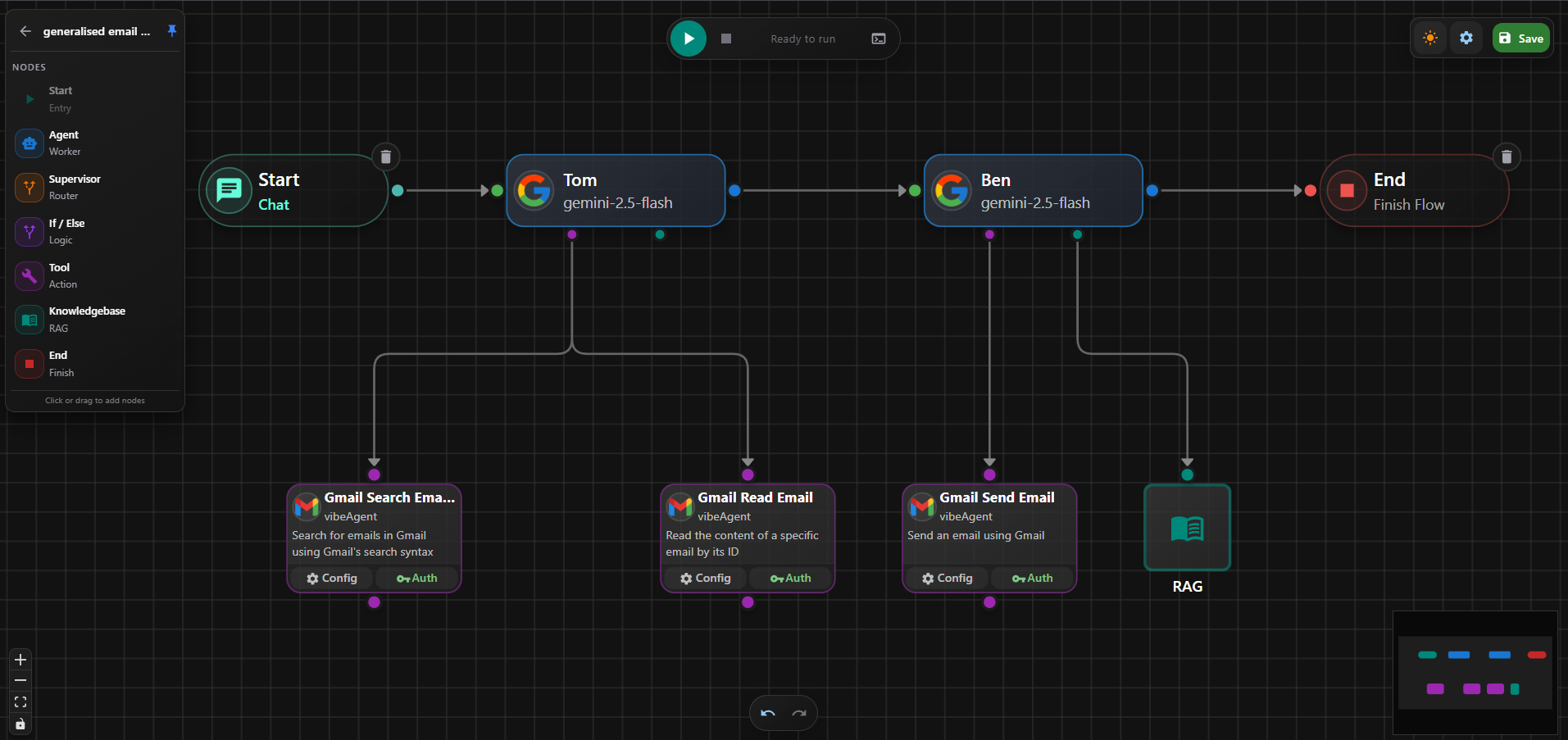This screenshot has height=740, width=1568.
Task: Click Tom node's green input connector
Action: pos(497,190)
